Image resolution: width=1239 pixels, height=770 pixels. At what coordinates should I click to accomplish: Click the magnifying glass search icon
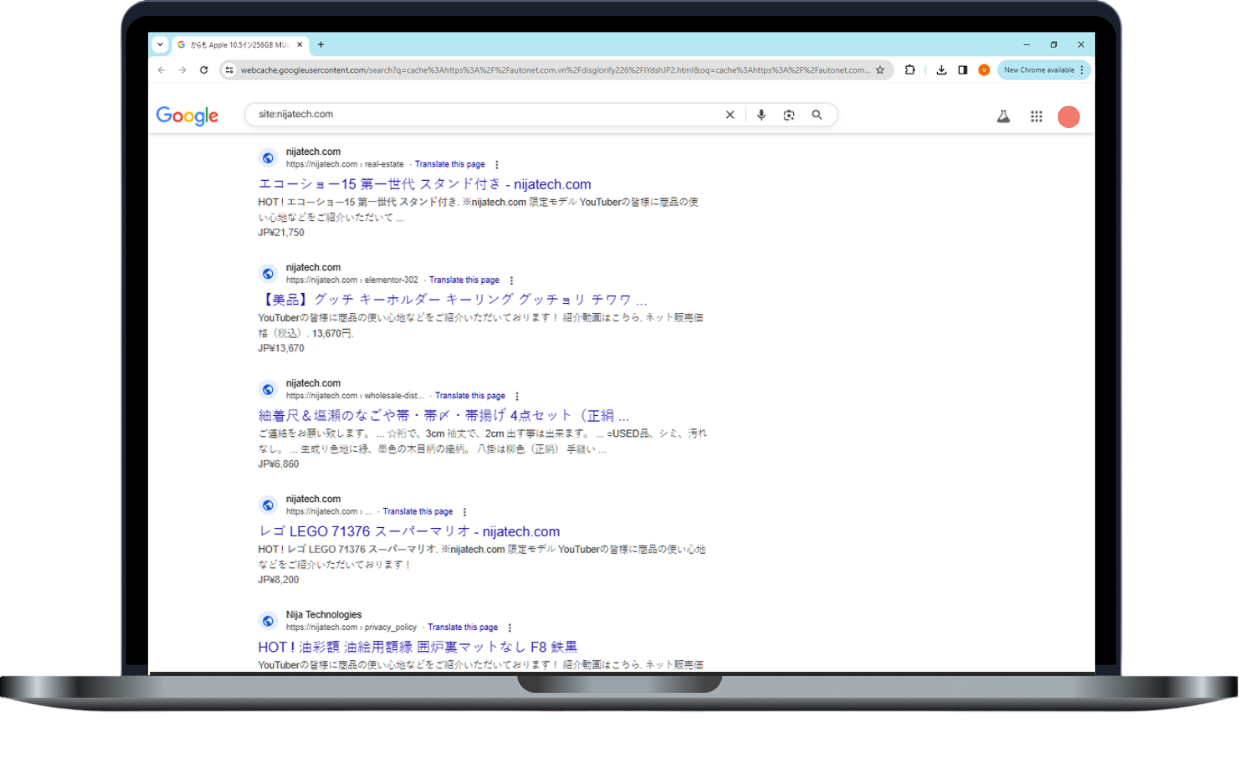pyautogui.click(x=817, y=115)
